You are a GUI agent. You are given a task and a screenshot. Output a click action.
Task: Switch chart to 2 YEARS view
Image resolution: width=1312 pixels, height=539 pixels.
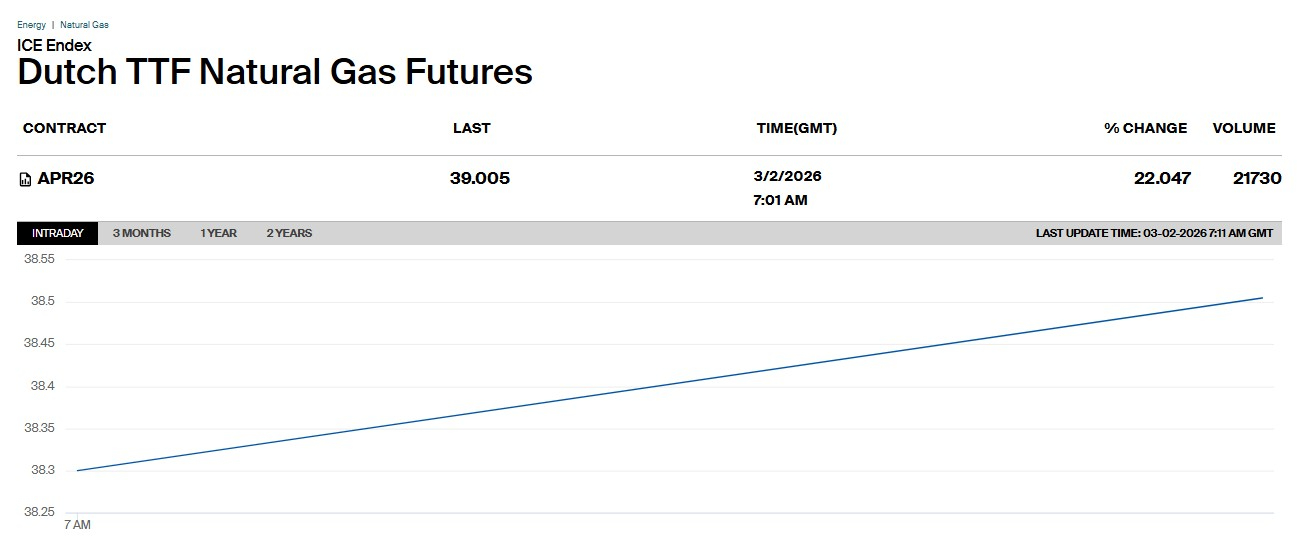pyautogui.click(x=289, y=233)
